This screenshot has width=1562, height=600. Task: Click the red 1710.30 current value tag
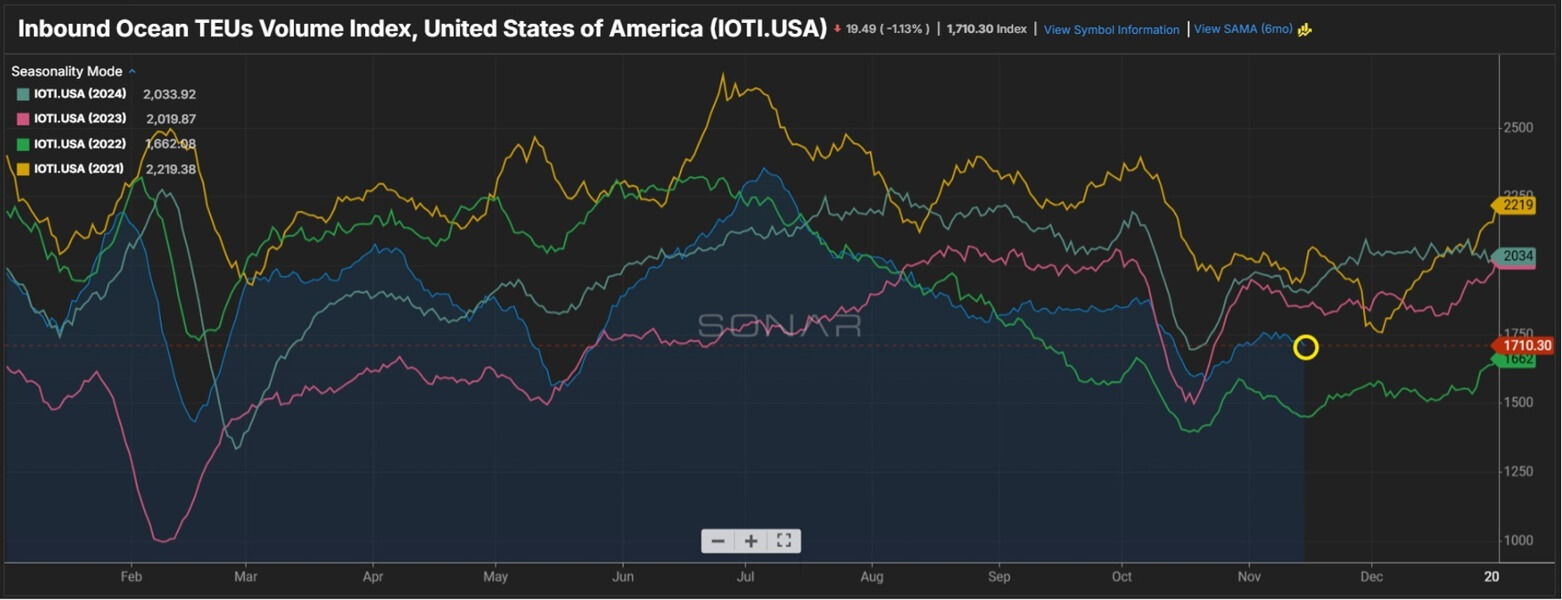click(1522, 345)
